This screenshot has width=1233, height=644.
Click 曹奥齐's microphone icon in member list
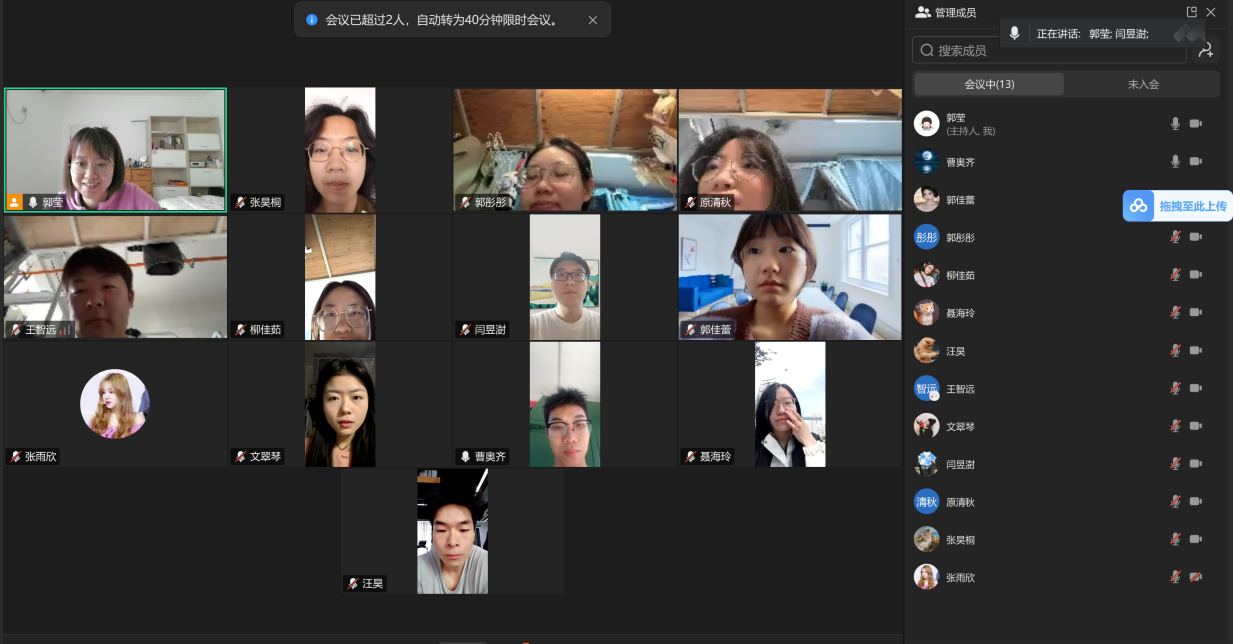1176,161
